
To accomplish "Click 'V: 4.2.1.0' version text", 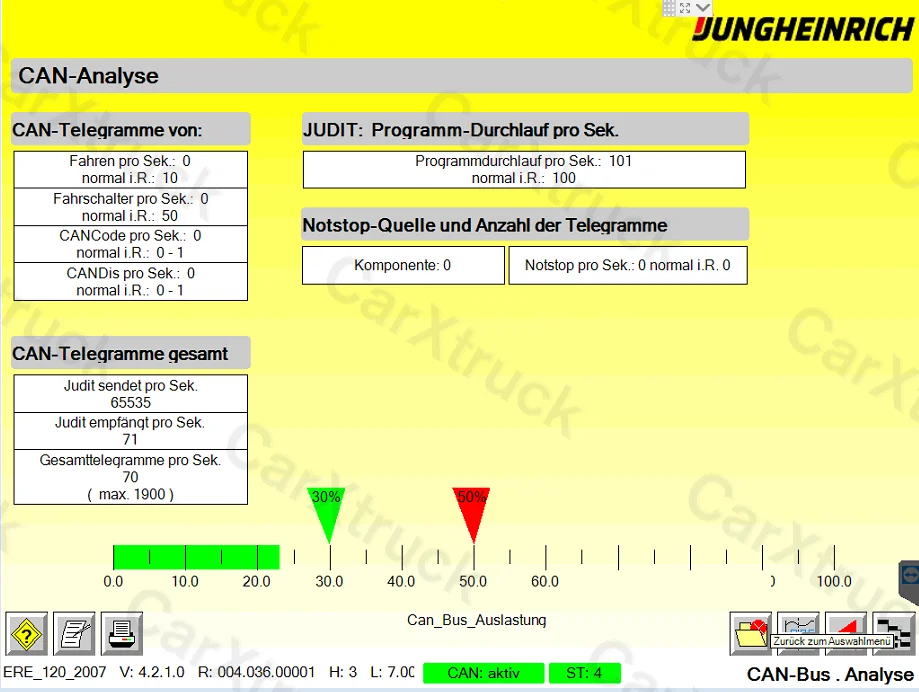I will click(x=152, y=672).
